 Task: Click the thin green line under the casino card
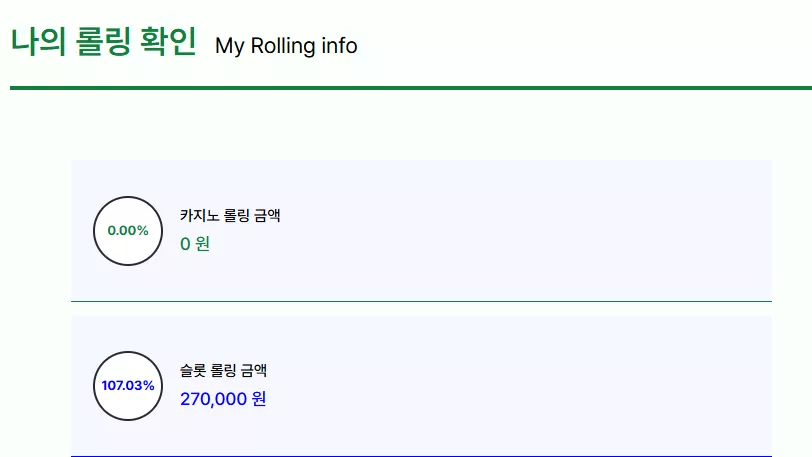(x=421, y=301)
